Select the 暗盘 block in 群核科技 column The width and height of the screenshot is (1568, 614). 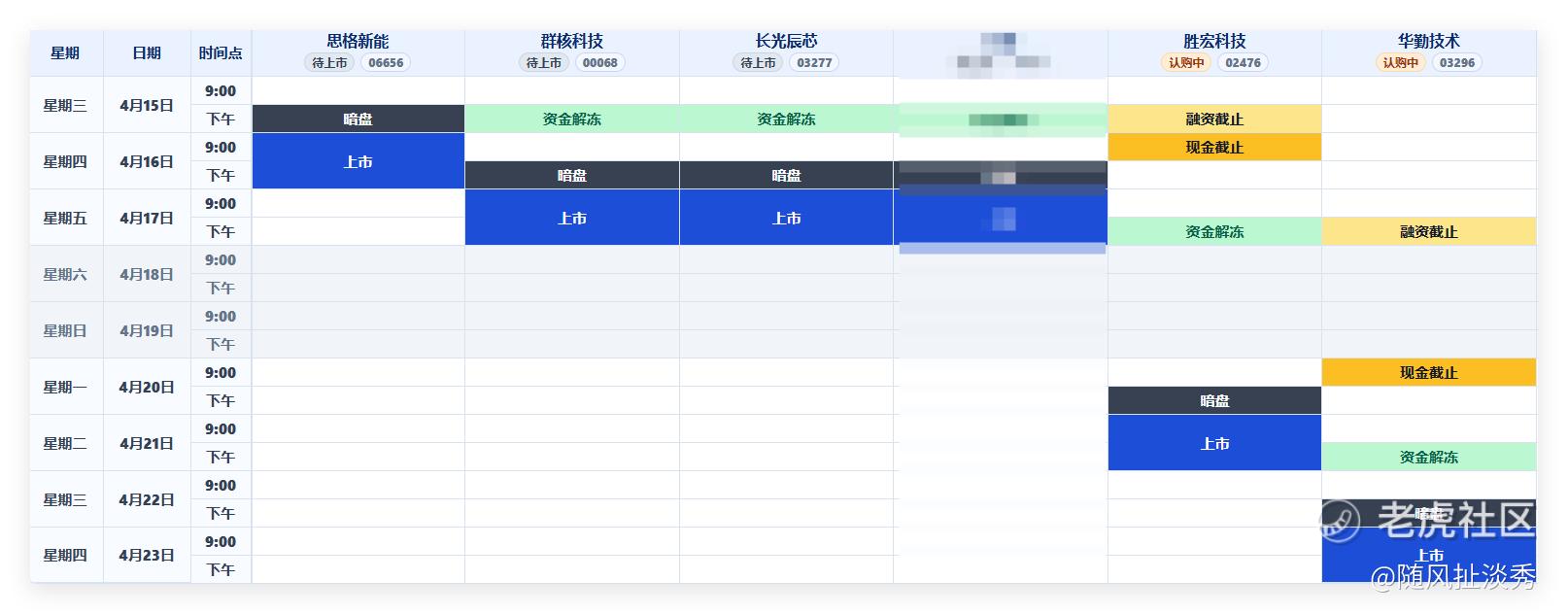click(572, 175)
